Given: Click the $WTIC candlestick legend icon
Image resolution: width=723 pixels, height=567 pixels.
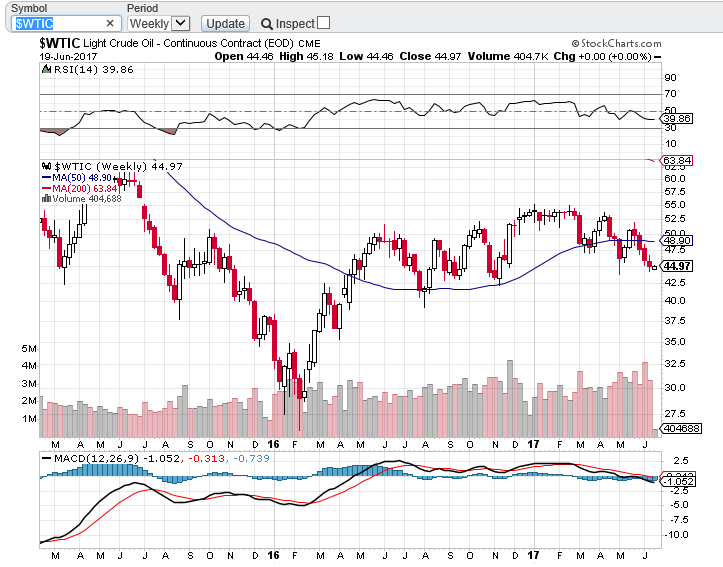Looking at the screenshot, I should click(47, 166).
